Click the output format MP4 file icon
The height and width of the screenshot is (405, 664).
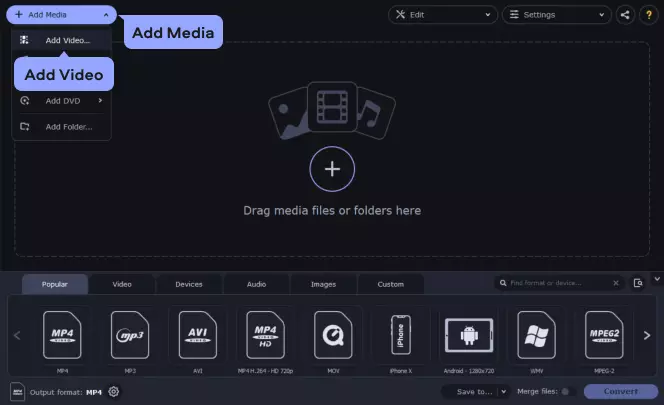click(x=17, y=392)
